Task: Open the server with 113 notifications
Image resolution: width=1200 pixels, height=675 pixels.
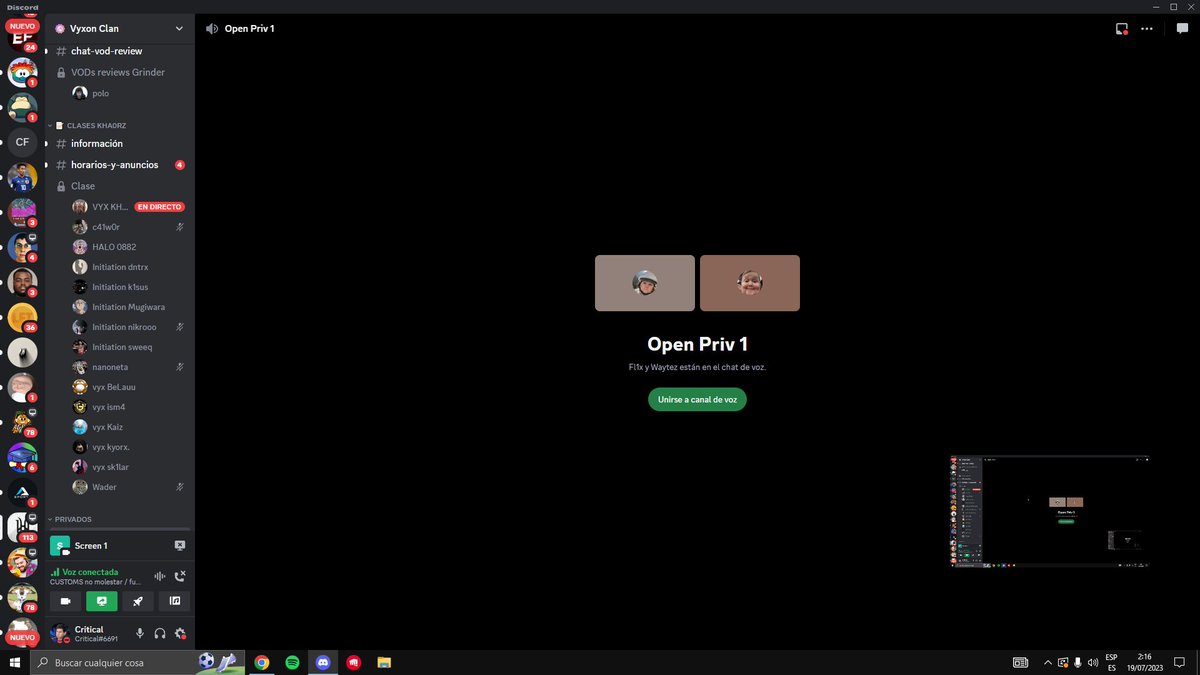Action: [22, 527]
